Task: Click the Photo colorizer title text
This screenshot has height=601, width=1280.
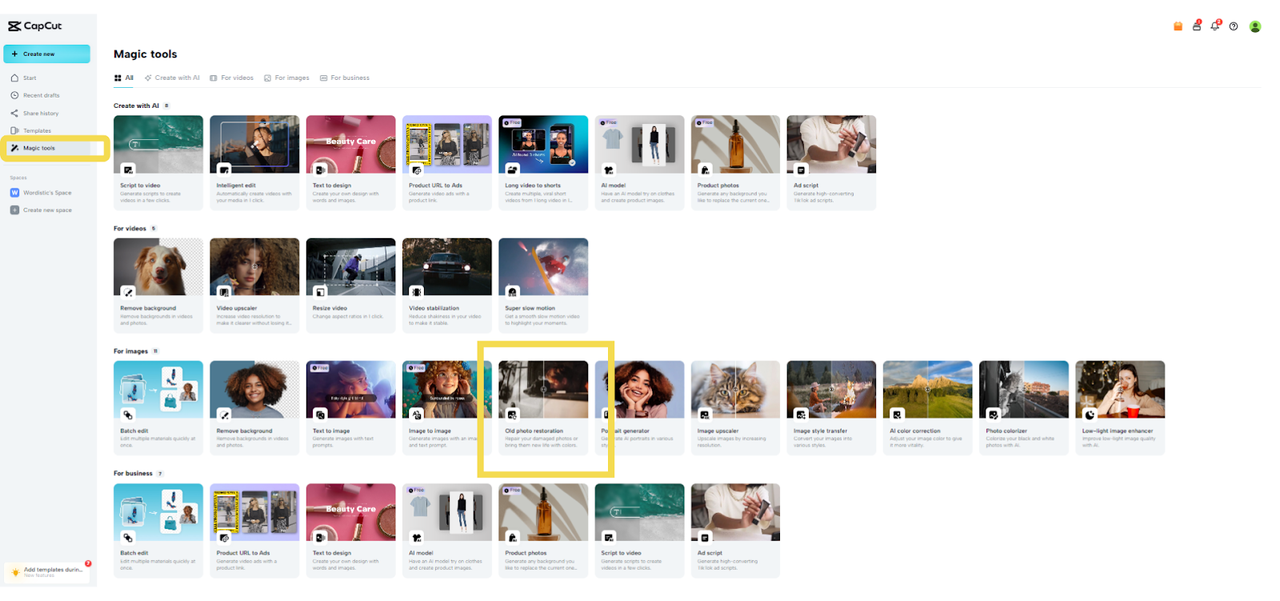Action: tap(1006, 431)
